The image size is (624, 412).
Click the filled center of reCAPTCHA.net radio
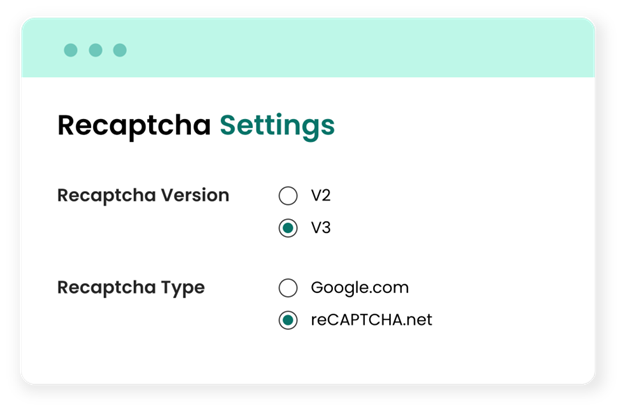[x=288, y=321]
